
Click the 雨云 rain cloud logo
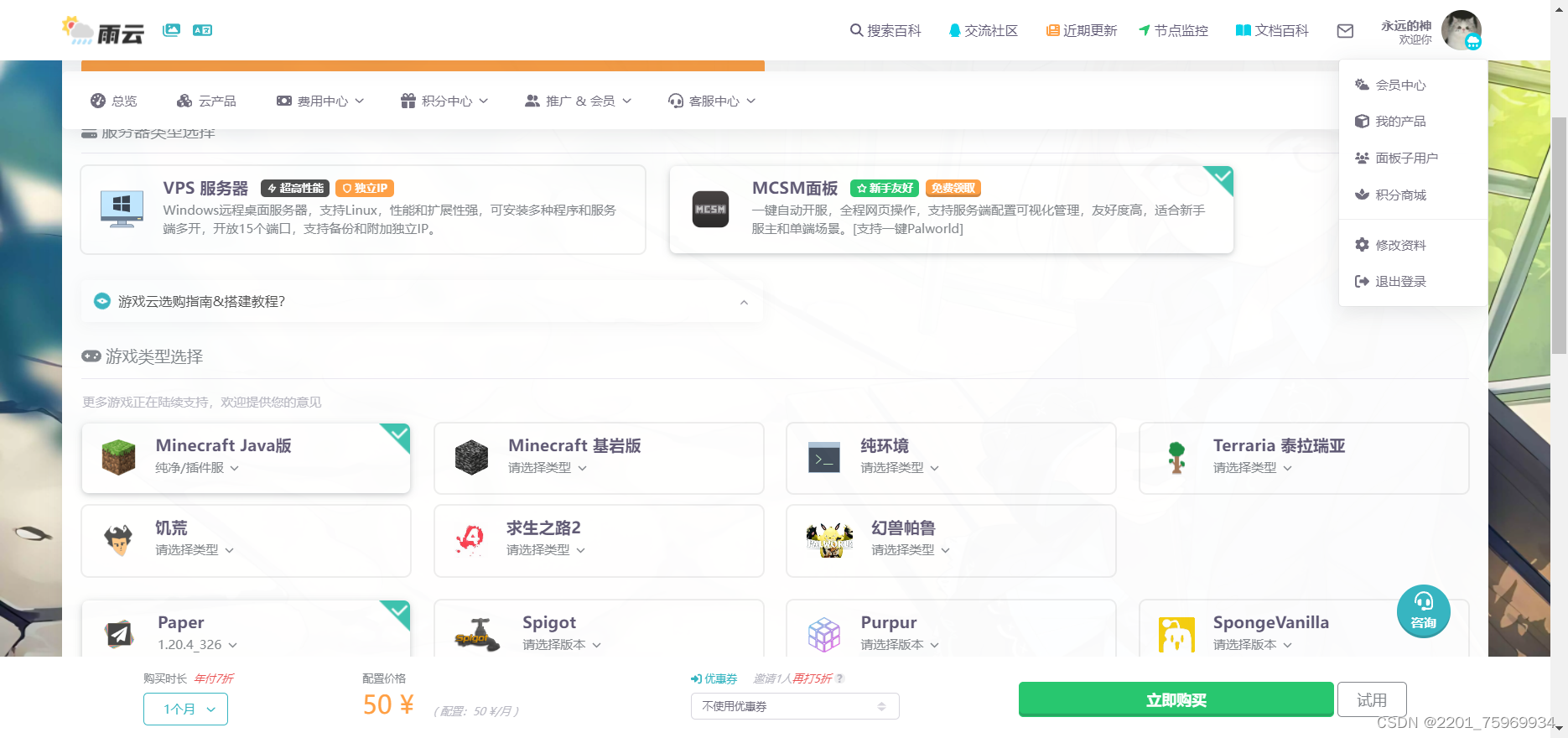pyautogui.click(x=102, y=30)
